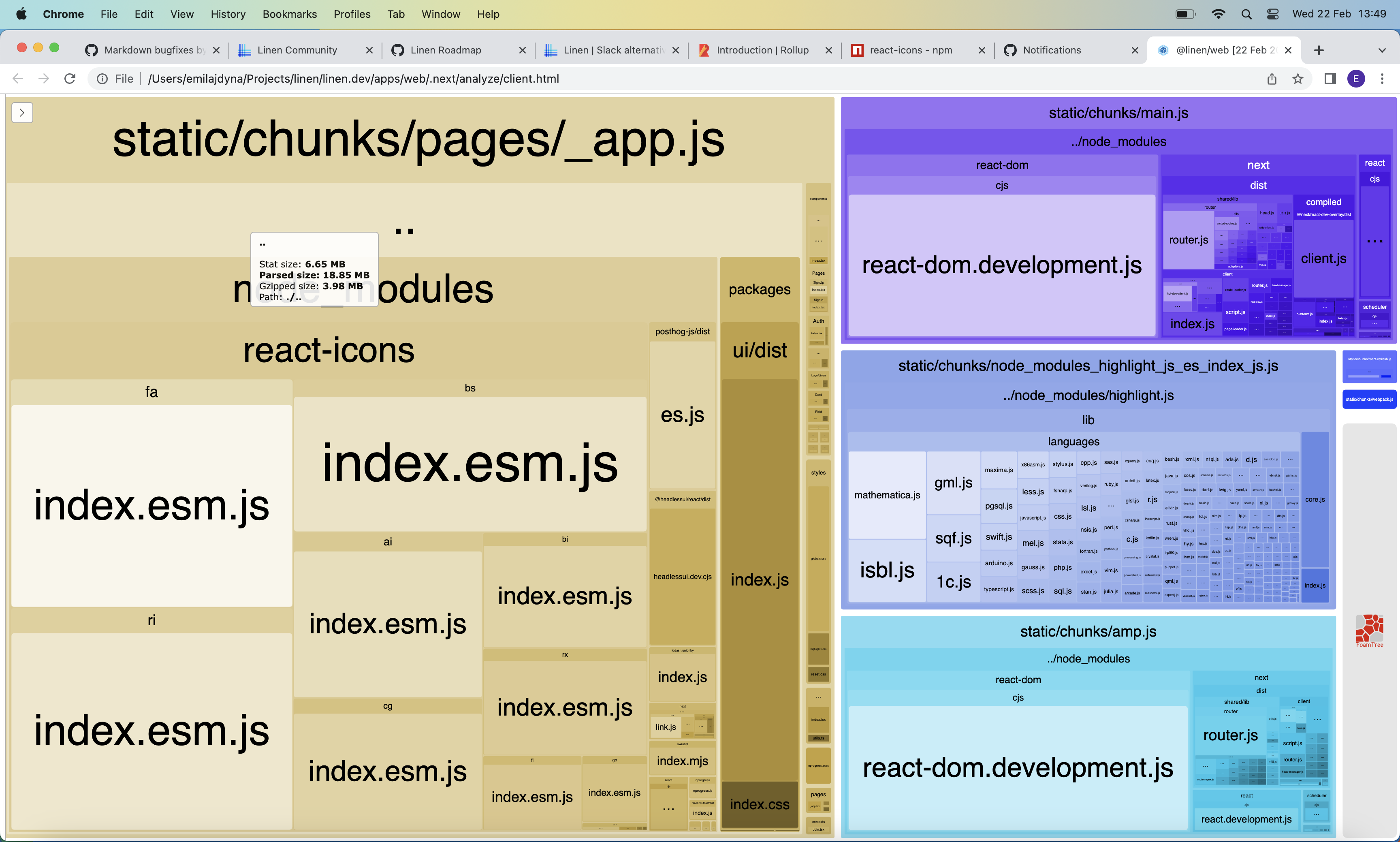The image size is (1400, 842).
Task: Toggle the Chrome side panel icon
Action: pyautogui.click(x=1330, y=79)
